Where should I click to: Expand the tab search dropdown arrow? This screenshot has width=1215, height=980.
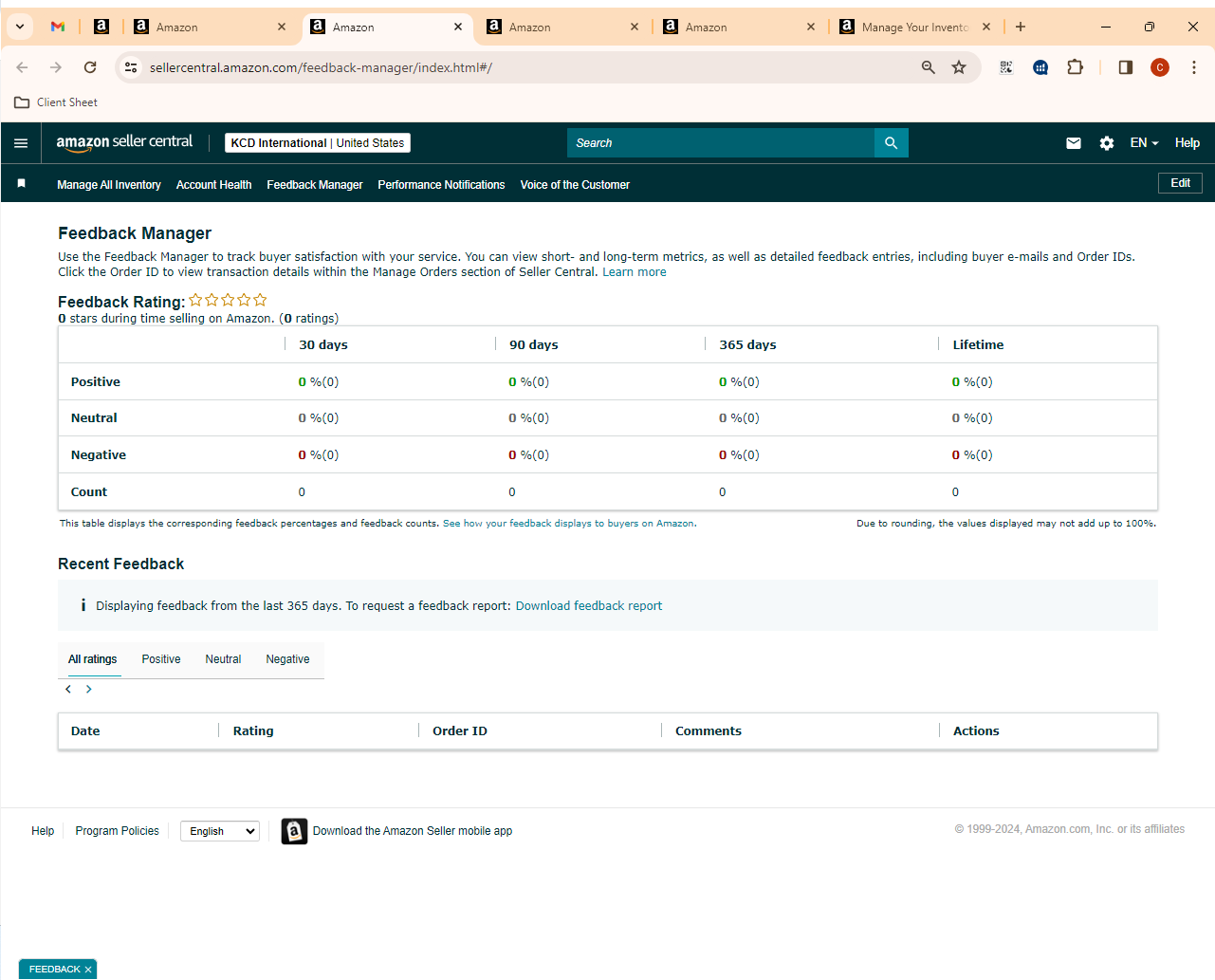[20, 27]
